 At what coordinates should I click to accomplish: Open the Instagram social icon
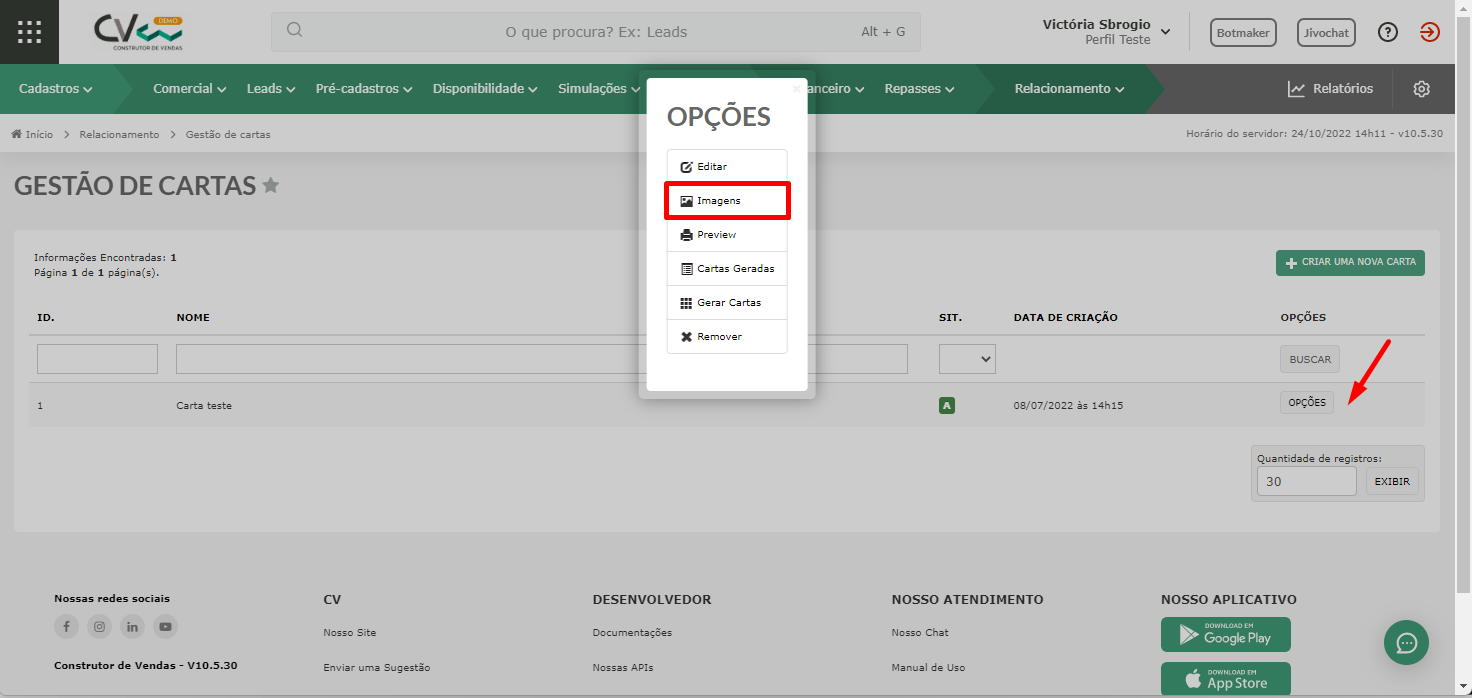pos(99,627)
